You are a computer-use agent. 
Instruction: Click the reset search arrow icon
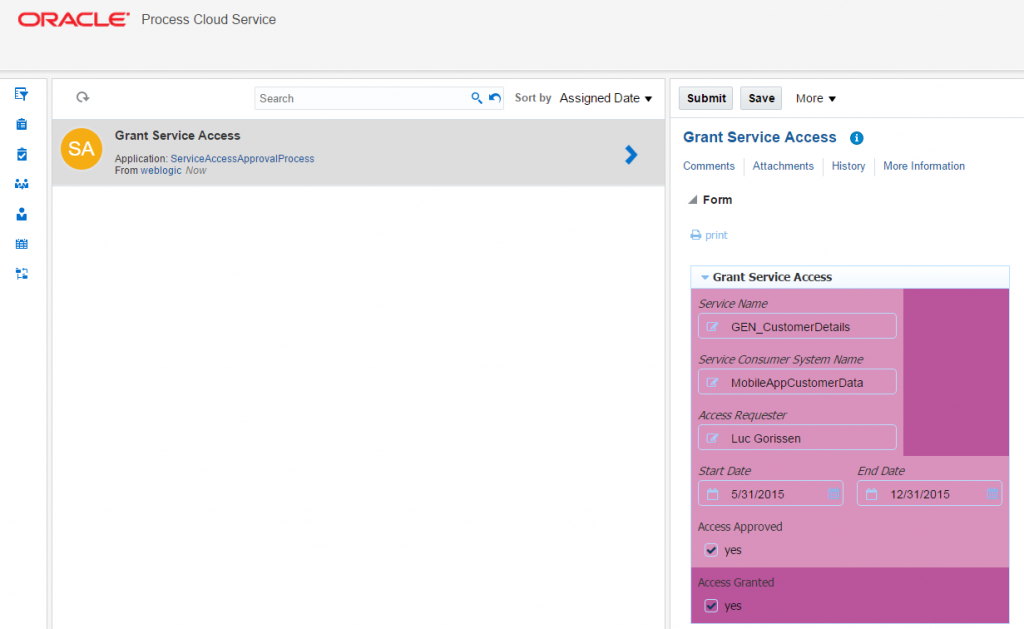pos(495,98)
